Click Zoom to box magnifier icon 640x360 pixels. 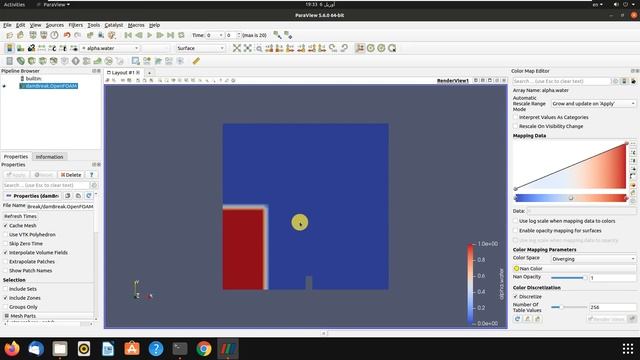[x=259, y=48]
